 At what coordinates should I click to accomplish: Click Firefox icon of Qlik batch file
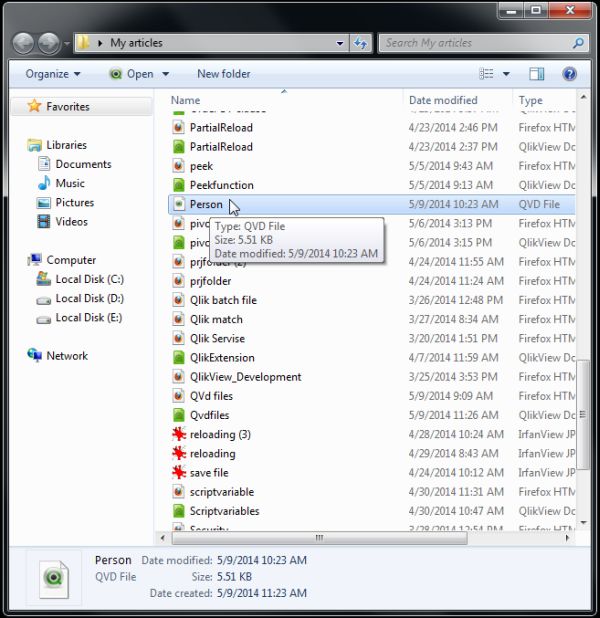[179, 300]
